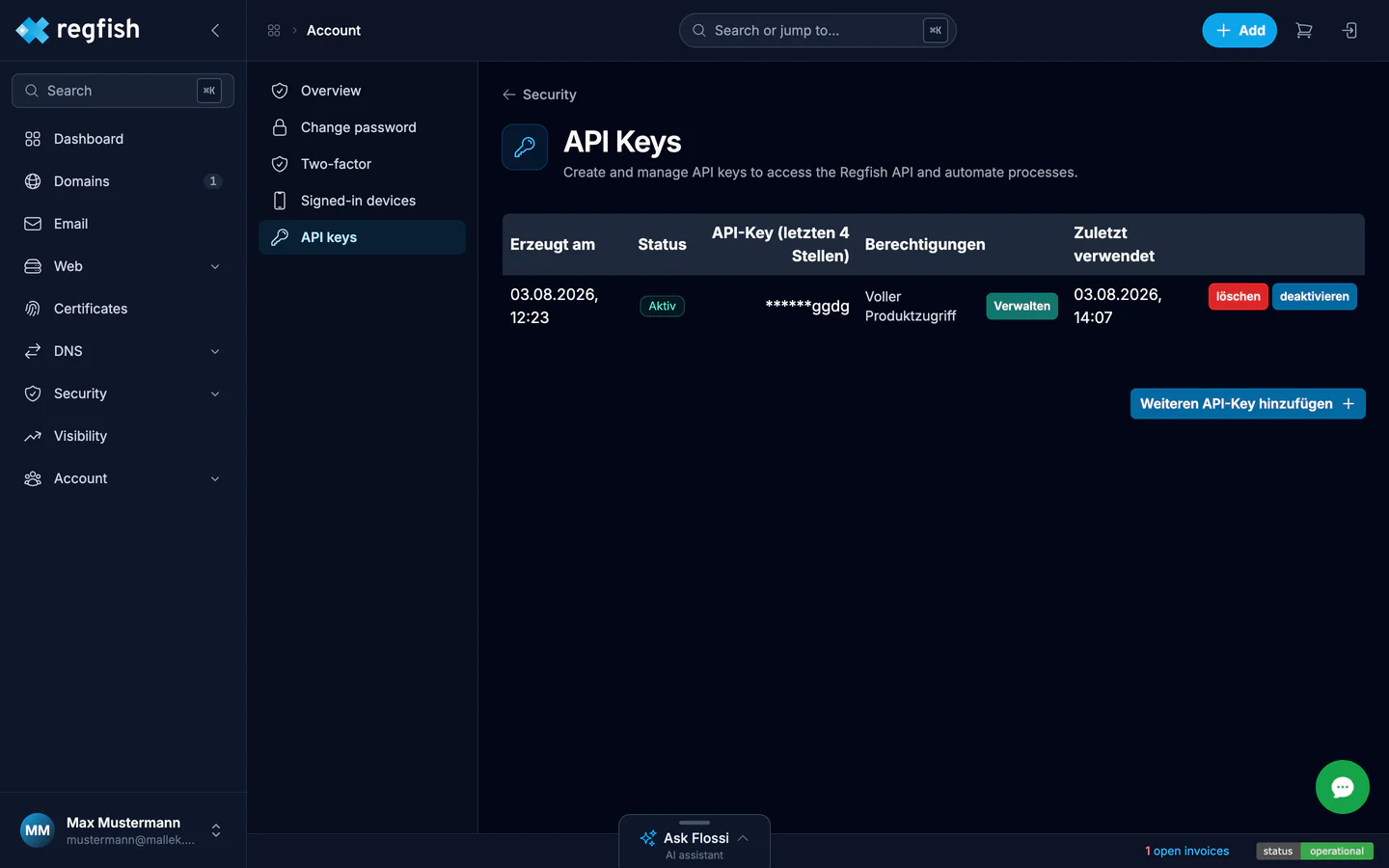This screenshot has width=1389, height=868.
Task: Click the Domains globe icon
Action: (x=33, y=181)
